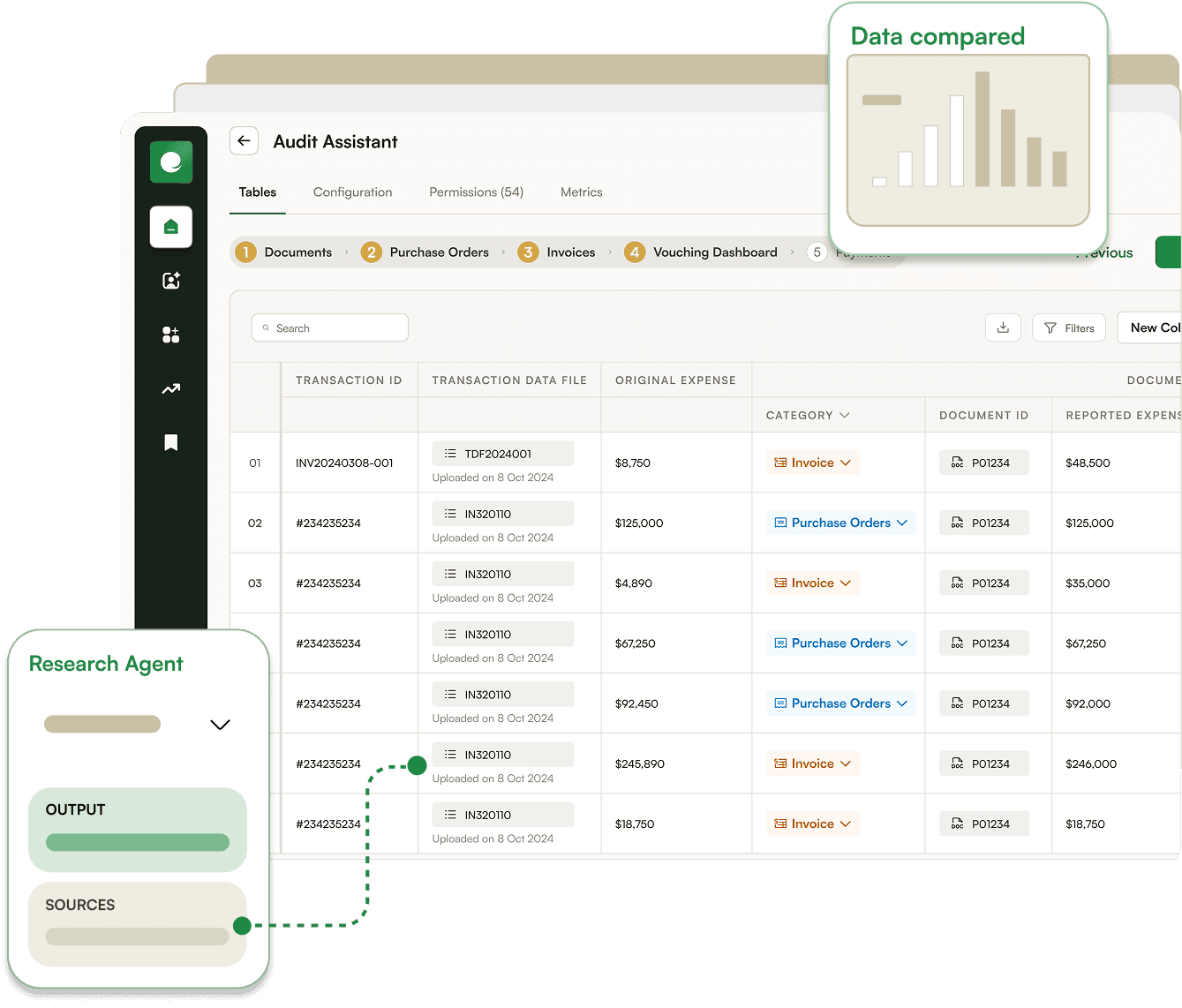This screenshot has height=1008, width=1182.
Task: Open the Home icon in sidebar
Action: coord(171,227)
